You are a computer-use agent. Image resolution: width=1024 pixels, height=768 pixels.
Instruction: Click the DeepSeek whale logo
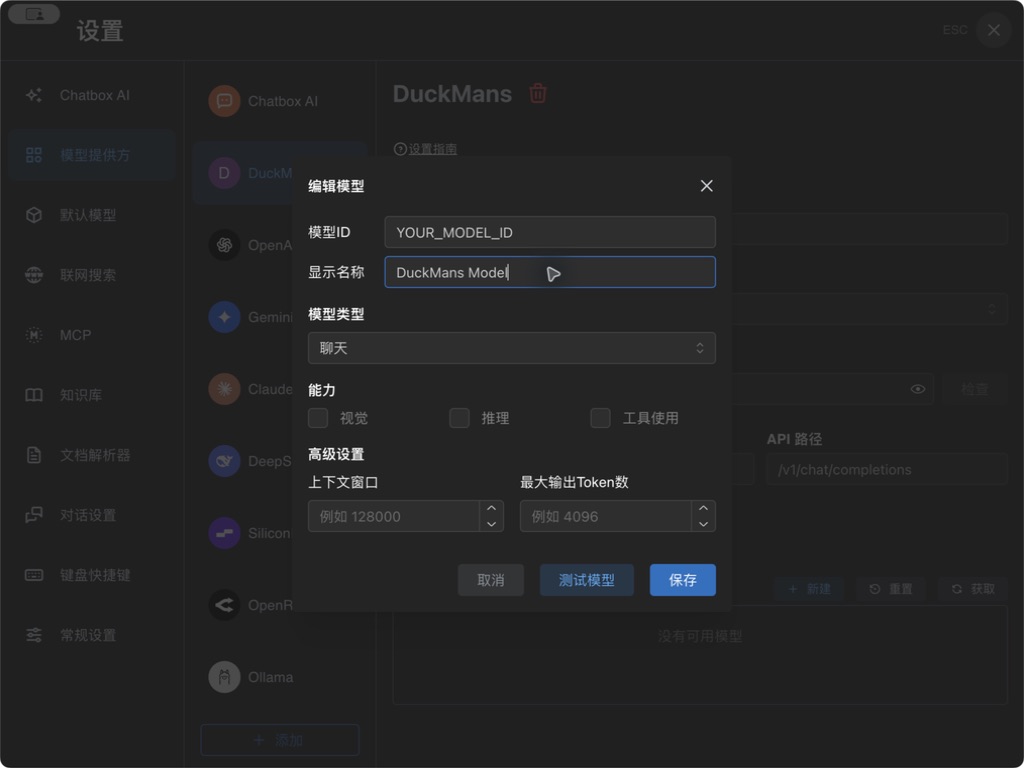click(x=225, y=461)
